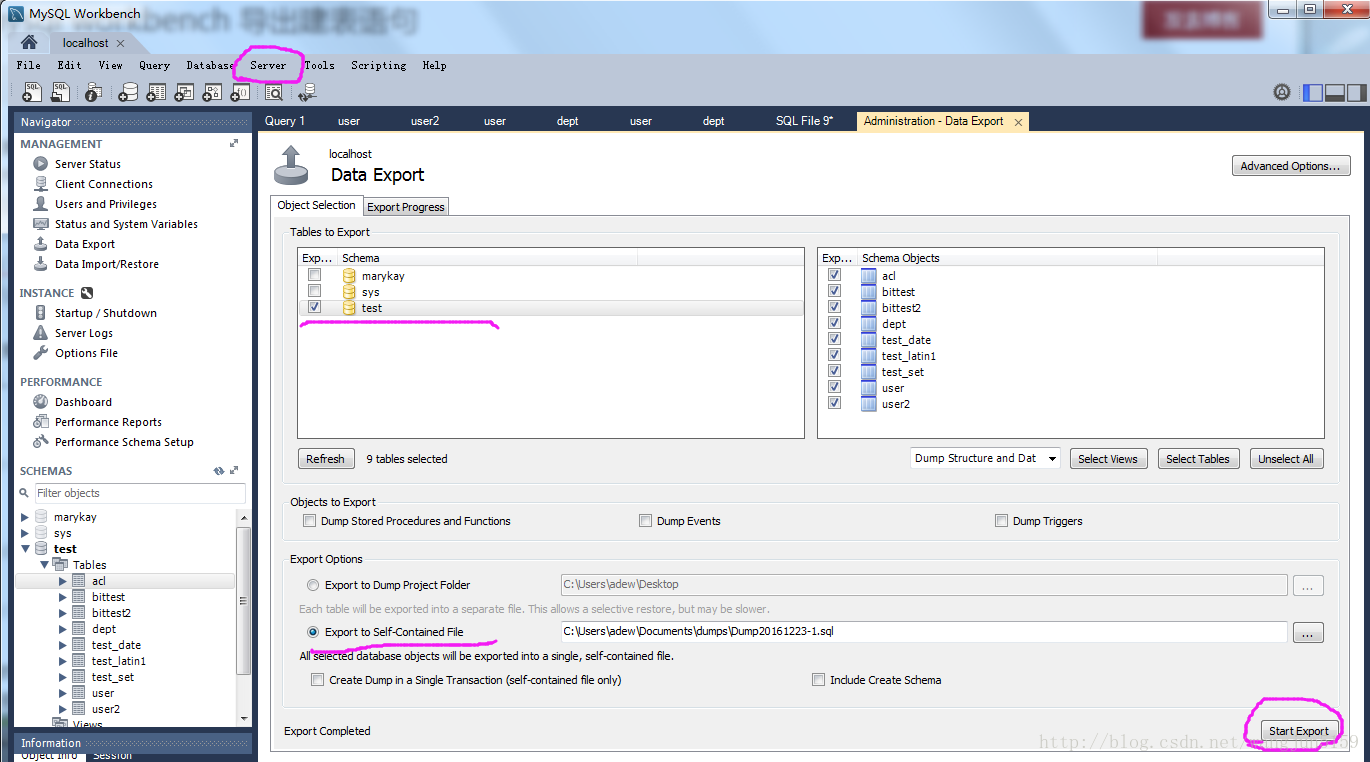Open the Database menu
The width and height of the screenshot is (1370, 762).
(x=210, y=65)
